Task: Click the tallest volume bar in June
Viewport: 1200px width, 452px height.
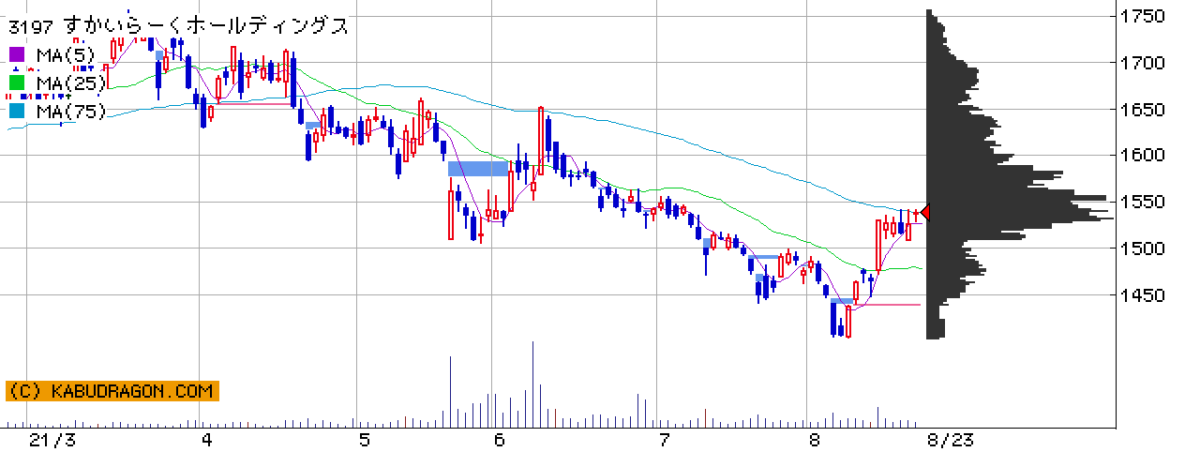Action: tap(532, 385)
